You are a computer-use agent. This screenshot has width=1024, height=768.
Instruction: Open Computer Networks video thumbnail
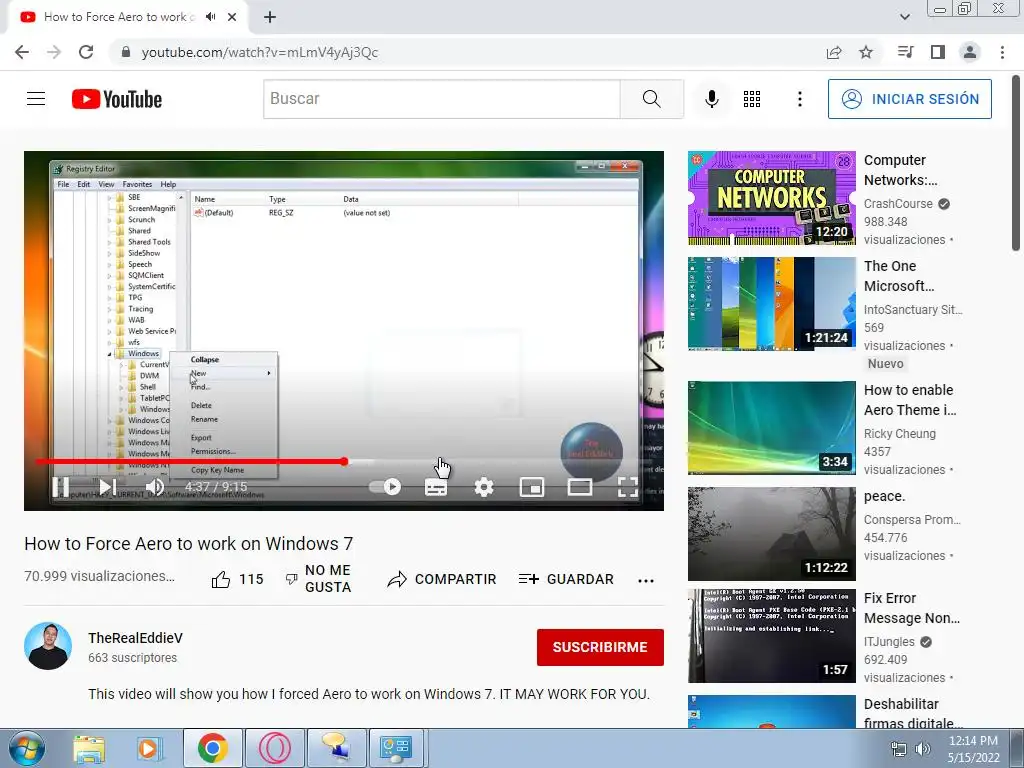click(x=771, y=198)
